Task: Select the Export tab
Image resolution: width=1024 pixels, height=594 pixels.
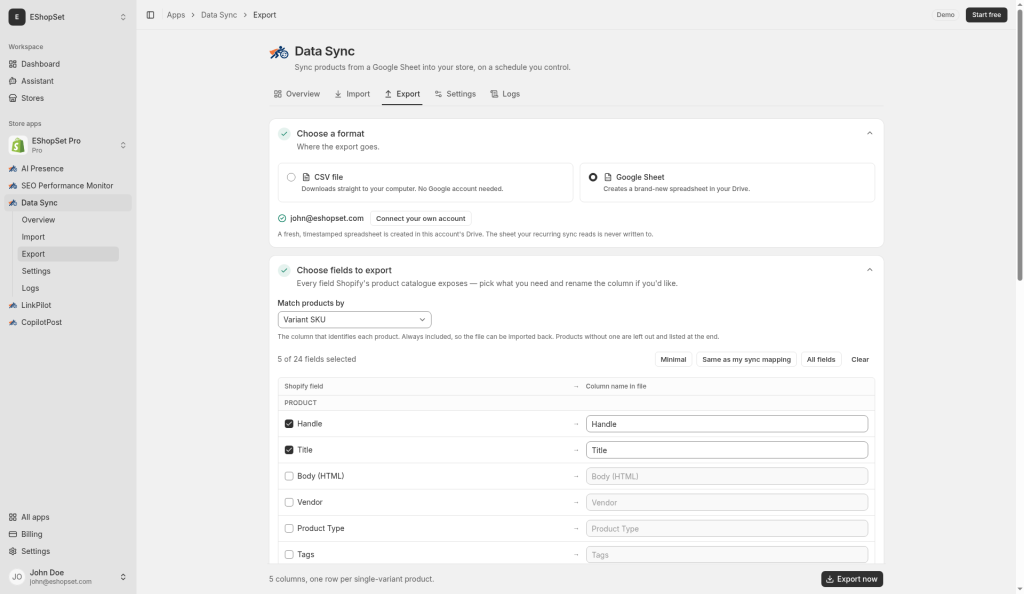Action: [402, 94]
